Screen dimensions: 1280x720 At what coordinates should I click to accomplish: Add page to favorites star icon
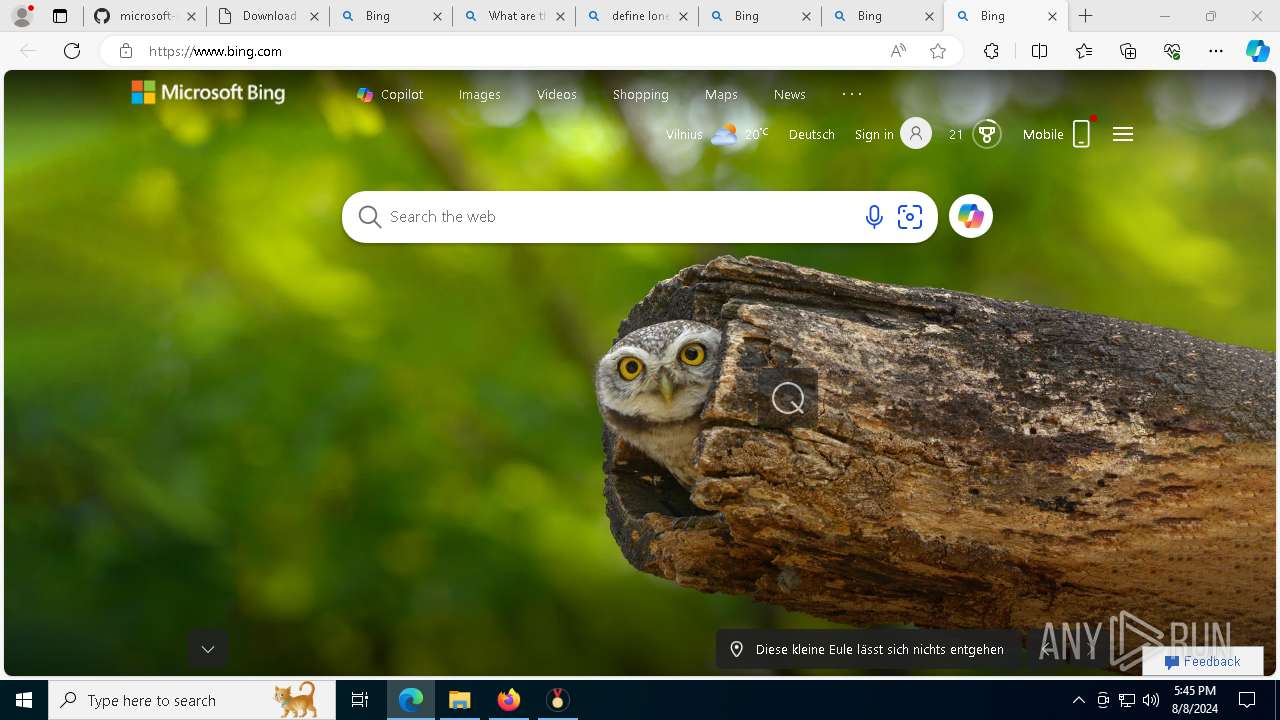(938, 51)
